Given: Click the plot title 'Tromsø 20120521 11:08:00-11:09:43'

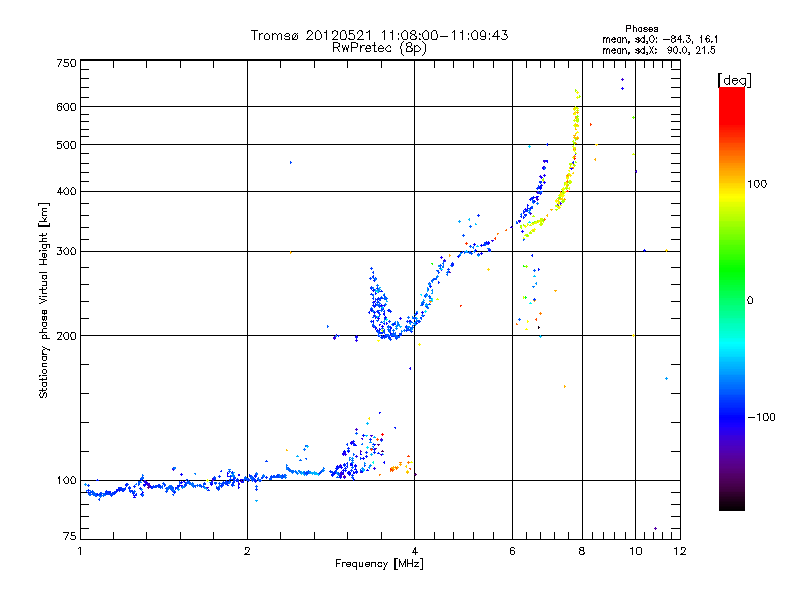Looking at the screenshot, I should (379, 35).
